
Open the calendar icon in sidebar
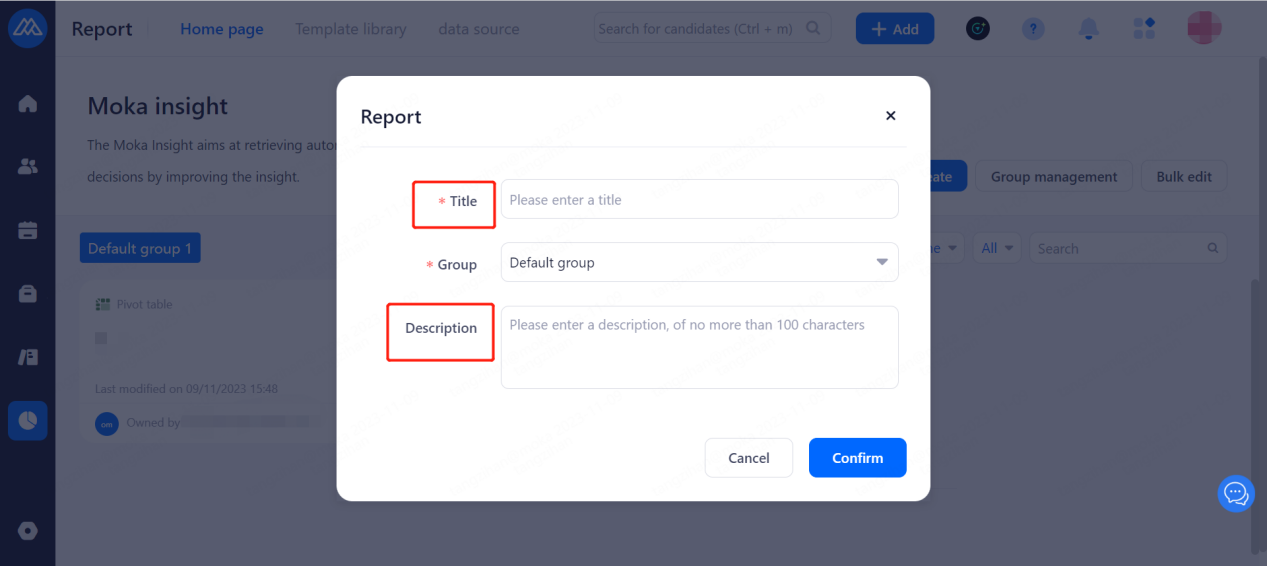point(28,230)
